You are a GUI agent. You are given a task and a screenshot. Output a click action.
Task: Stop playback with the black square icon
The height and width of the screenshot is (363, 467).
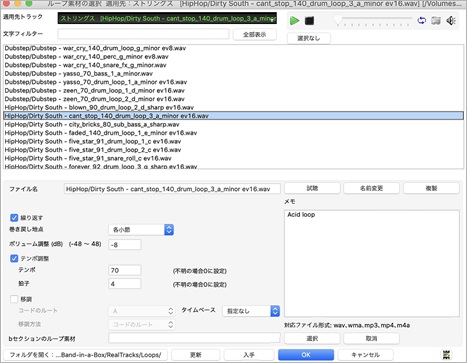(x=309, y=21)
